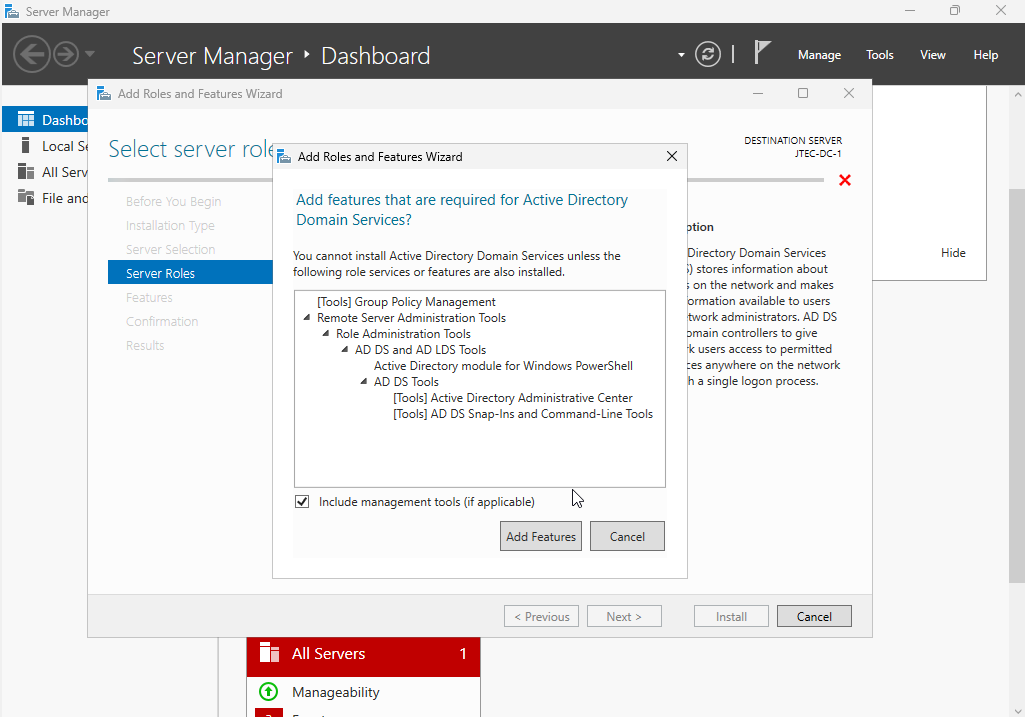Select [Tools] AD DS Snap-Ins and Command-Line Tools
This screenshot has height=717, width=1025.
tap(523, 414)
